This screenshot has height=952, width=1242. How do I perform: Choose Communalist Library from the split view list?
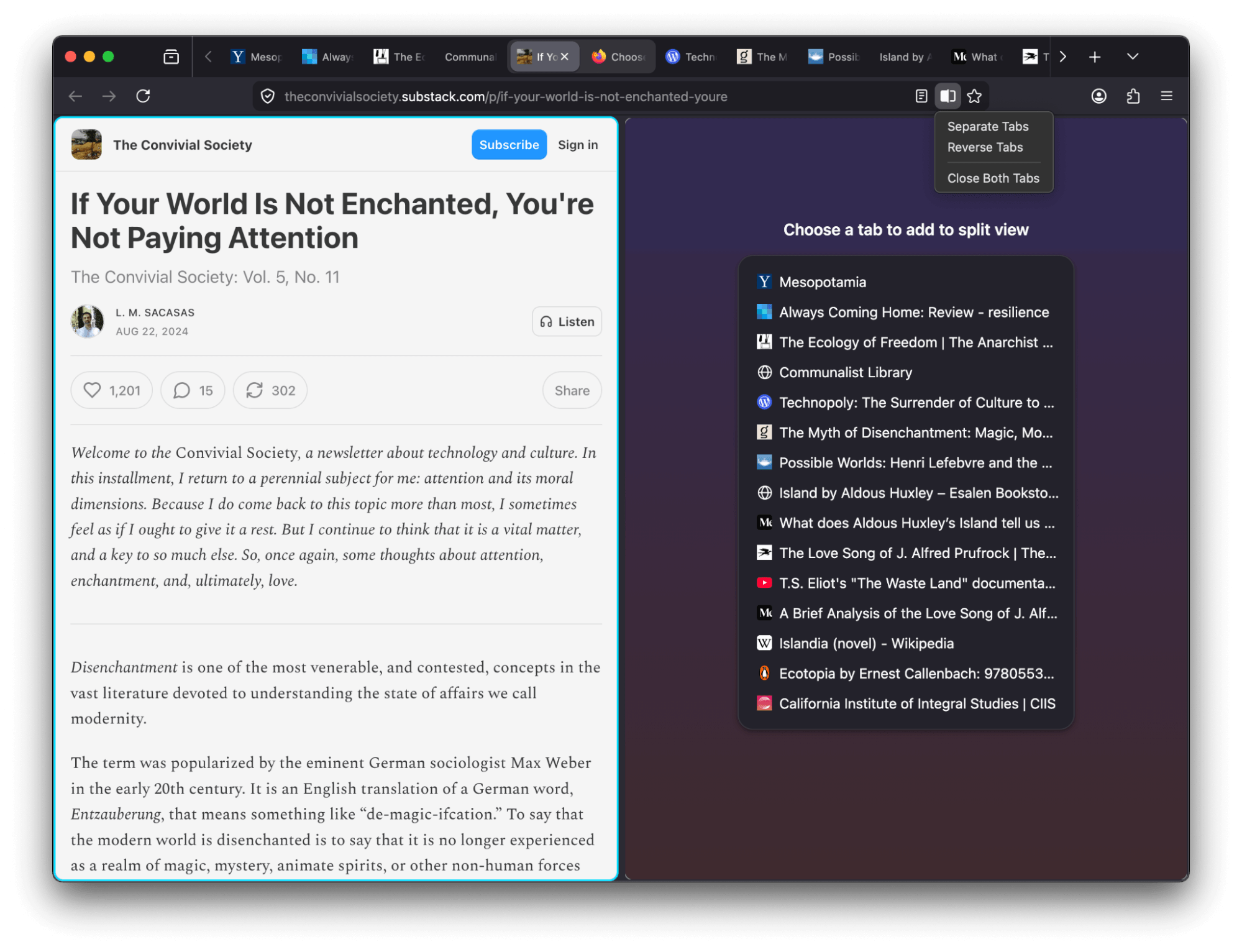(x=845, y=372)
